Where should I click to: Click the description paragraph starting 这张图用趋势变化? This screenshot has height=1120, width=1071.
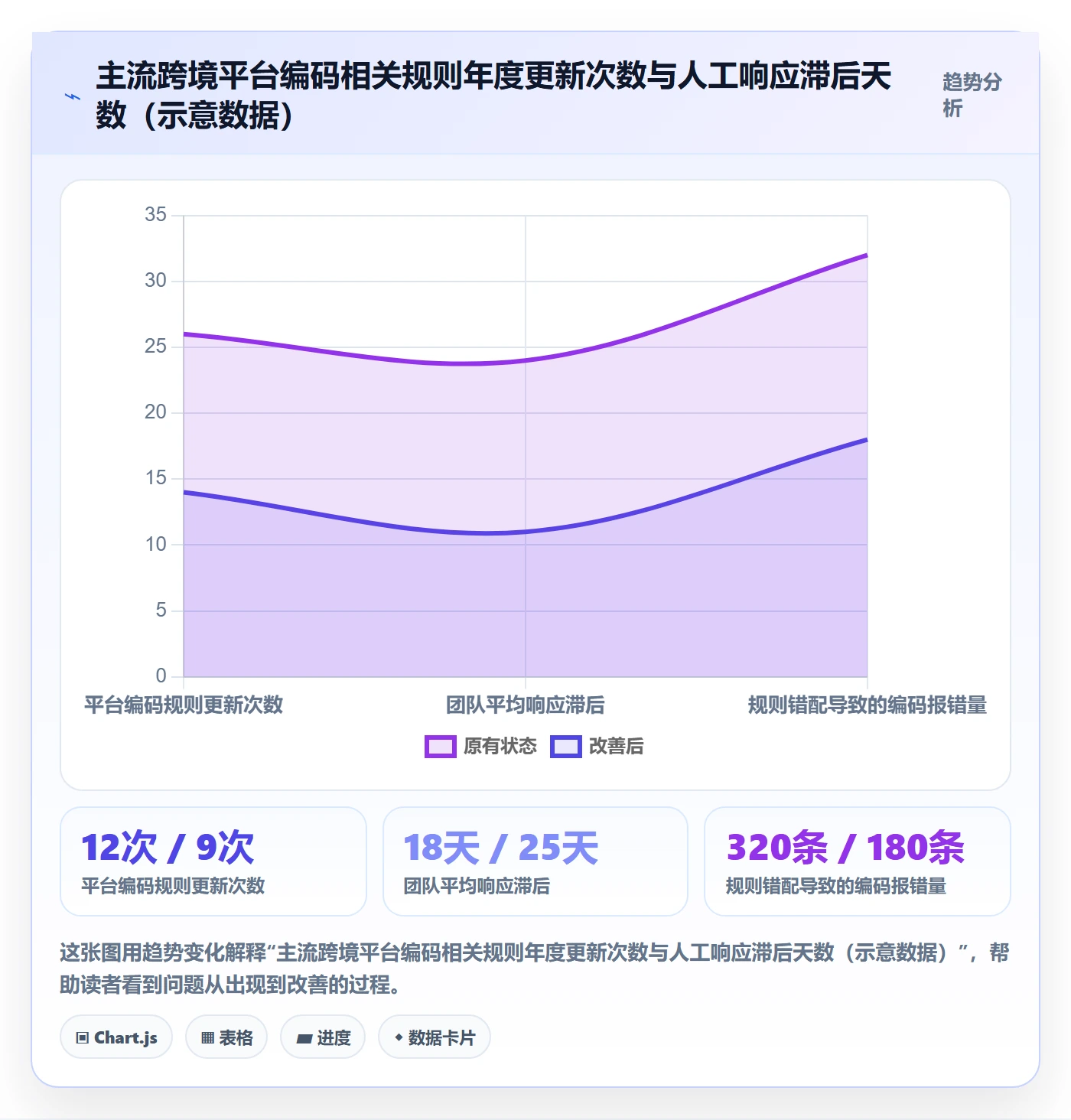click(x=535, y=969)
